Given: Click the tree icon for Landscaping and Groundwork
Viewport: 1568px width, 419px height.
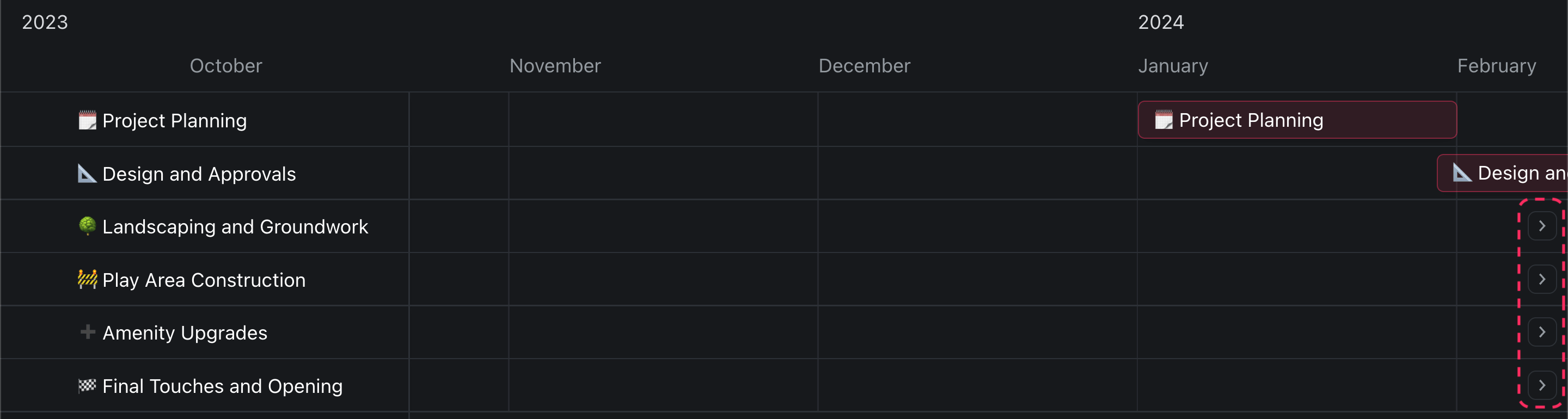Looking at the screenshot, I should [x=87, y=226].
